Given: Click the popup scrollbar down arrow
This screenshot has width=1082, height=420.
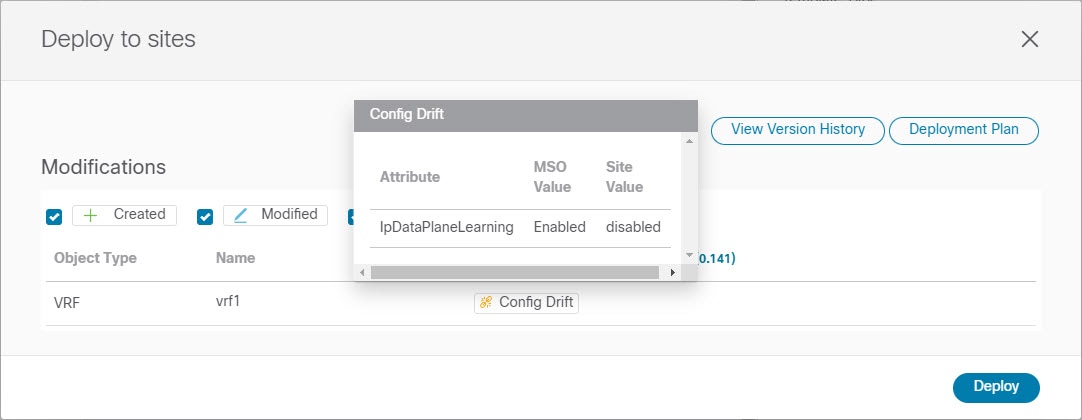Looking at the screenshot, I should click(689, 255).
